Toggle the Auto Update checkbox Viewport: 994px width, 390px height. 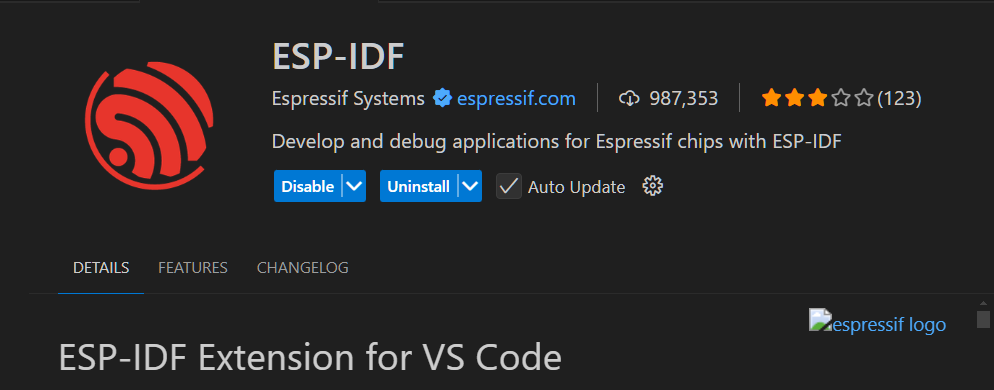click(508, 186)
